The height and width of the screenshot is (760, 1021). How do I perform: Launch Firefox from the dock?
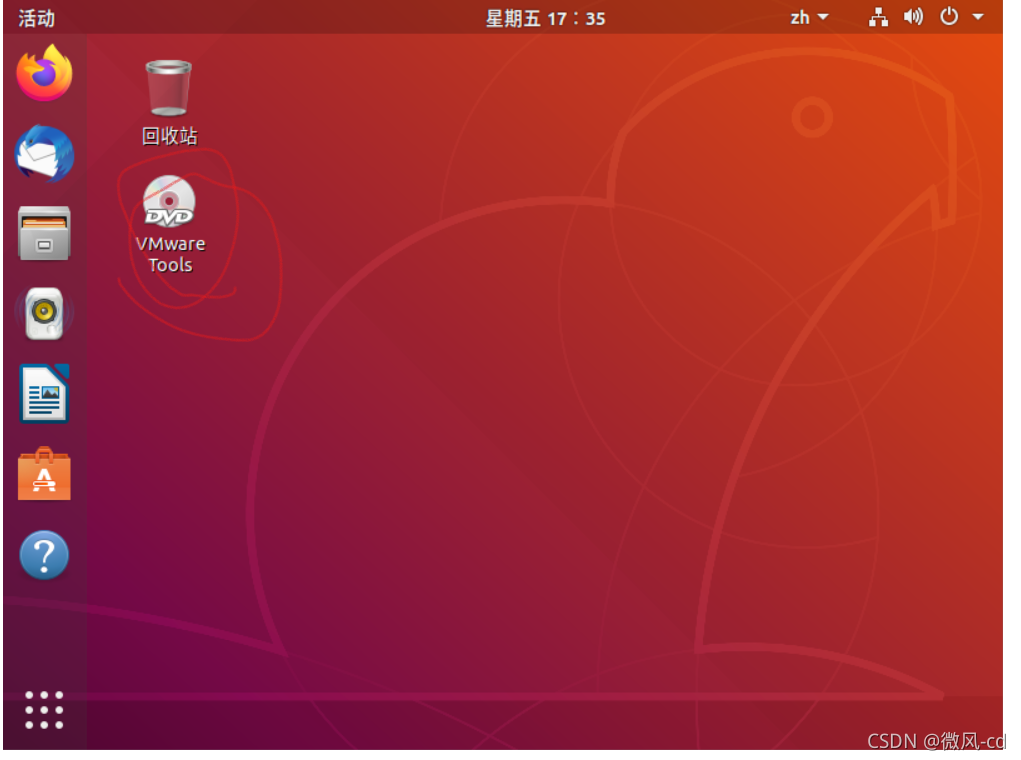[44, 73]
